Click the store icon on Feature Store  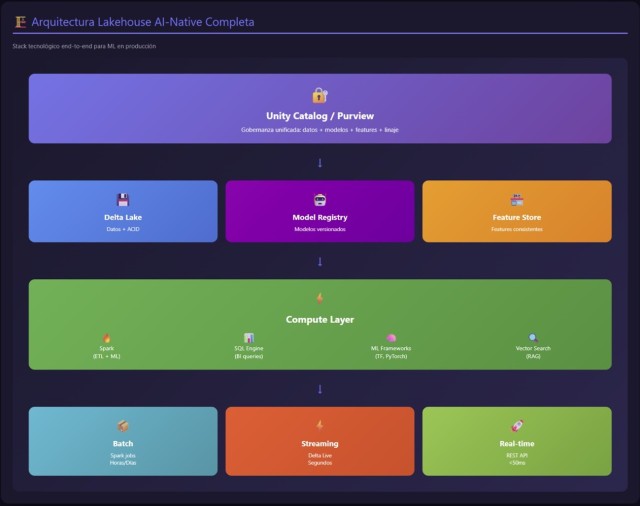click(516, 199)
